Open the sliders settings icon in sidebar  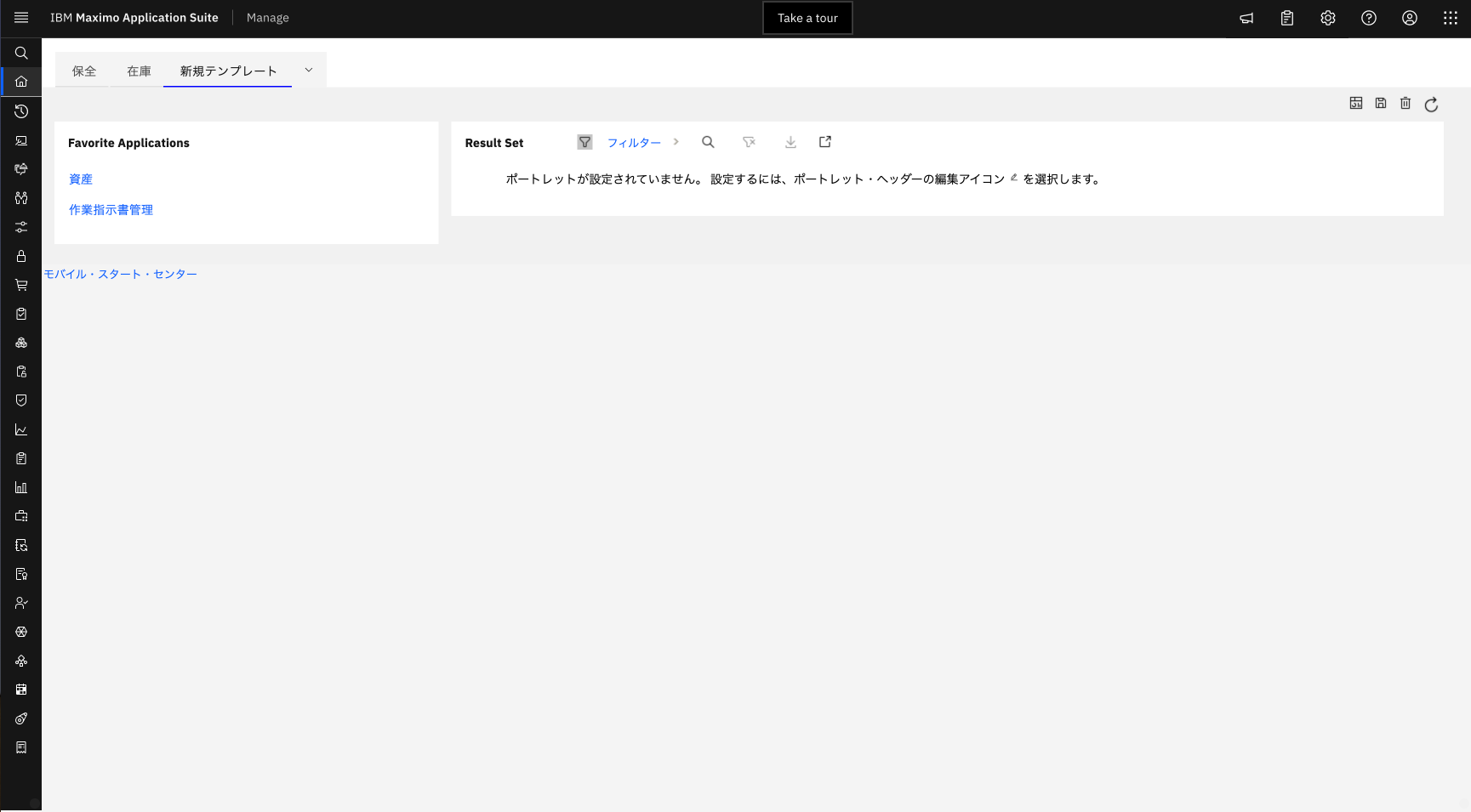point(21,227)
